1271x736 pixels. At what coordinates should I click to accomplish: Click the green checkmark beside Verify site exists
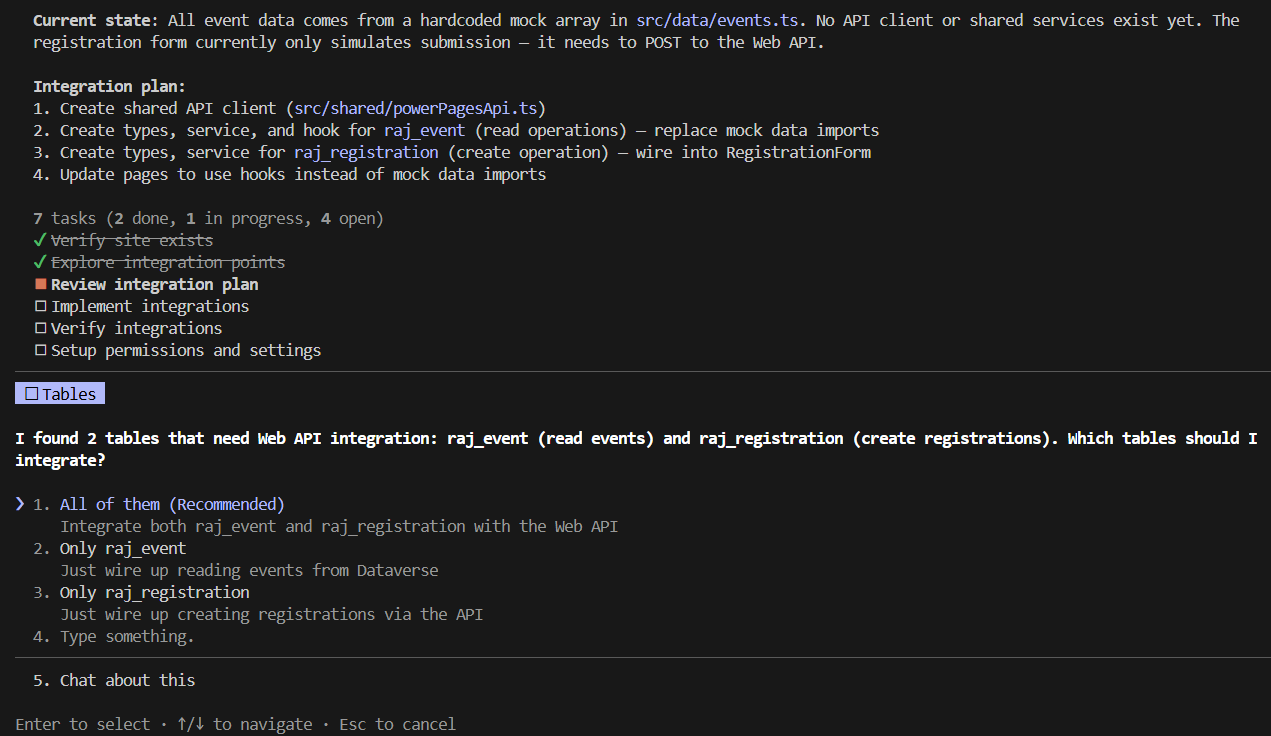pyautogui.click(x=40, y=240)
